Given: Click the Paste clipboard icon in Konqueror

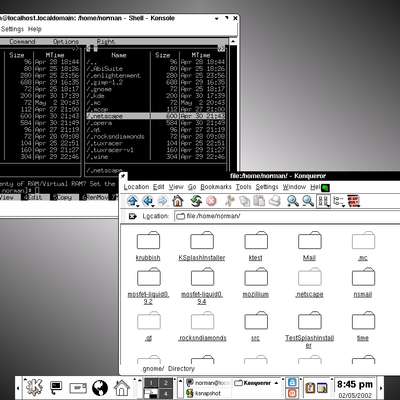Looking at the screenshot, I should click(259, 201).
